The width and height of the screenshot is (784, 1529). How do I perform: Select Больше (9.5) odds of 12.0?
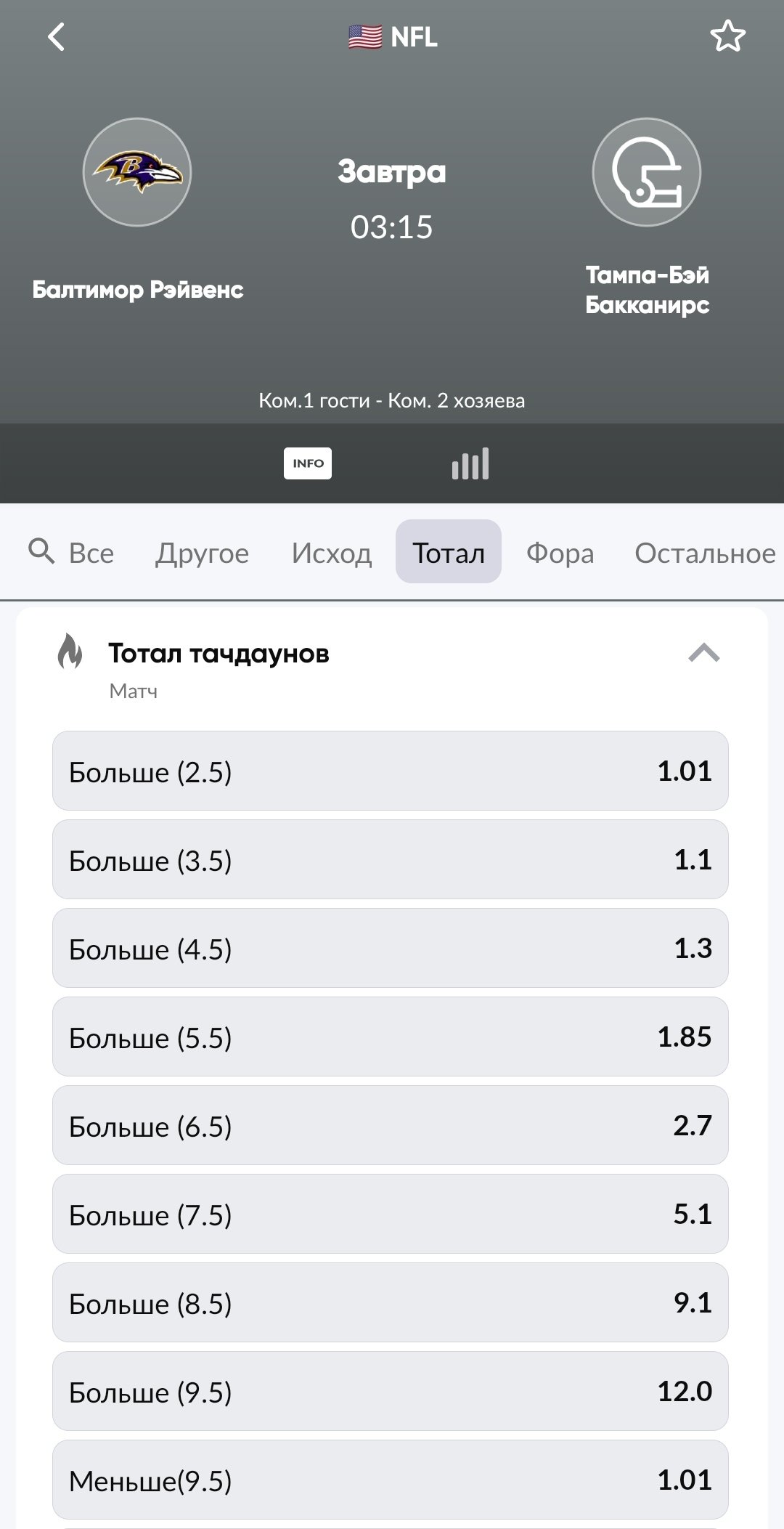coord(391,1391)
